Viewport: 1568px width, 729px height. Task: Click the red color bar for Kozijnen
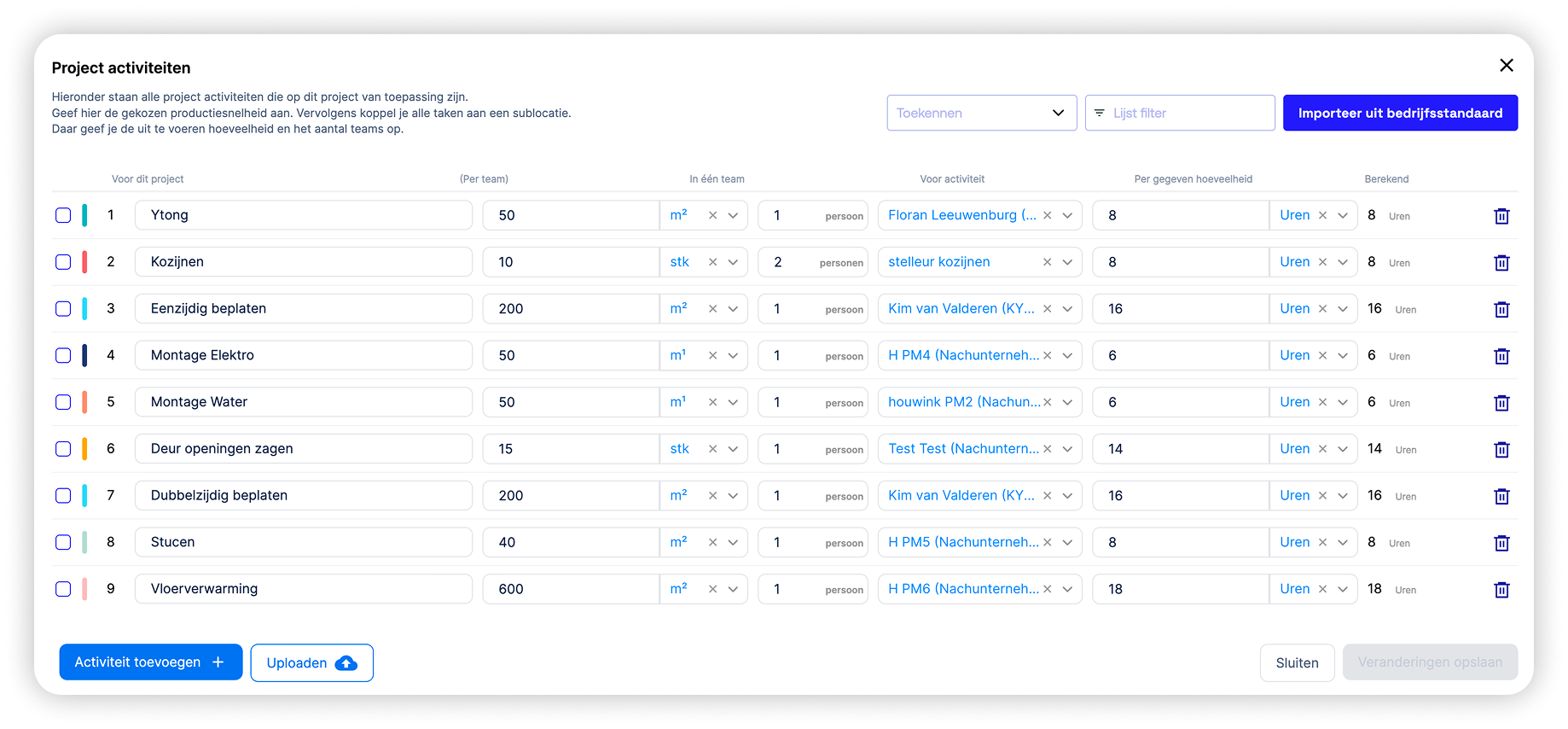coord(84,262)
